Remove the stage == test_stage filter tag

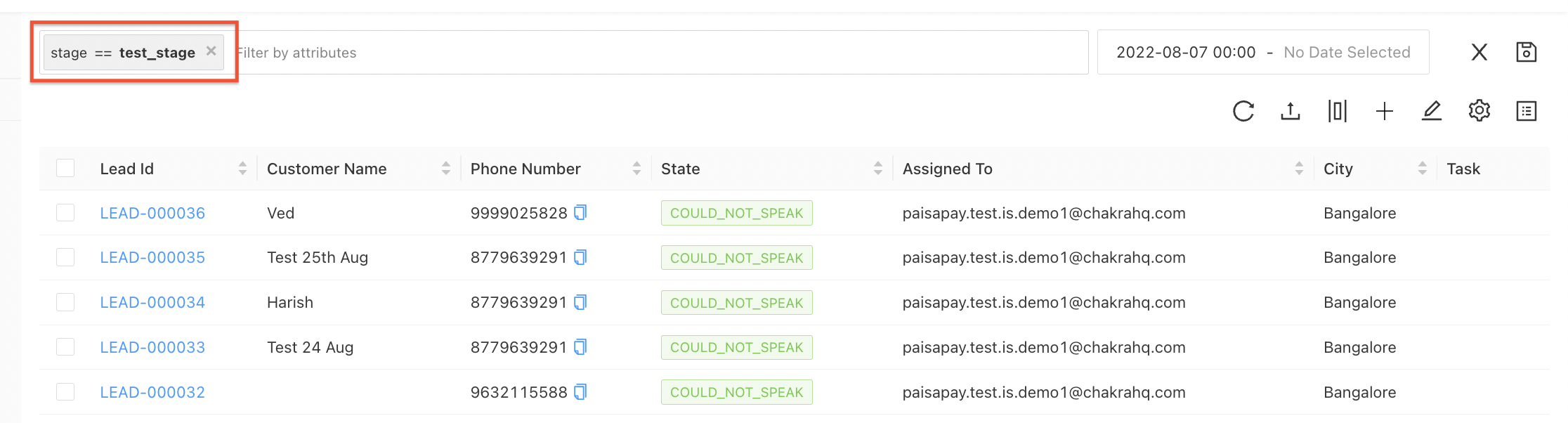click(x=211, y=51)
